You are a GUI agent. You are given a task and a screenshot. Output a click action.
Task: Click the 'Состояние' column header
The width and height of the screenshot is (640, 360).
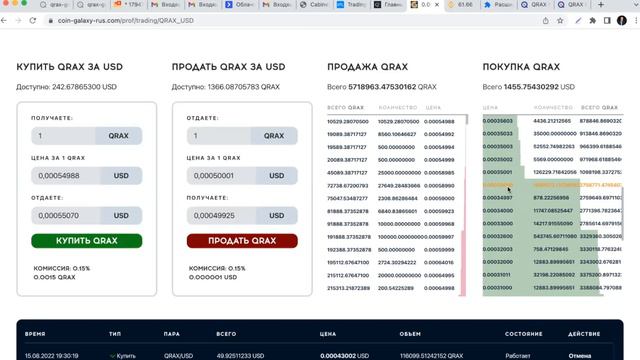tap(524, 334)
